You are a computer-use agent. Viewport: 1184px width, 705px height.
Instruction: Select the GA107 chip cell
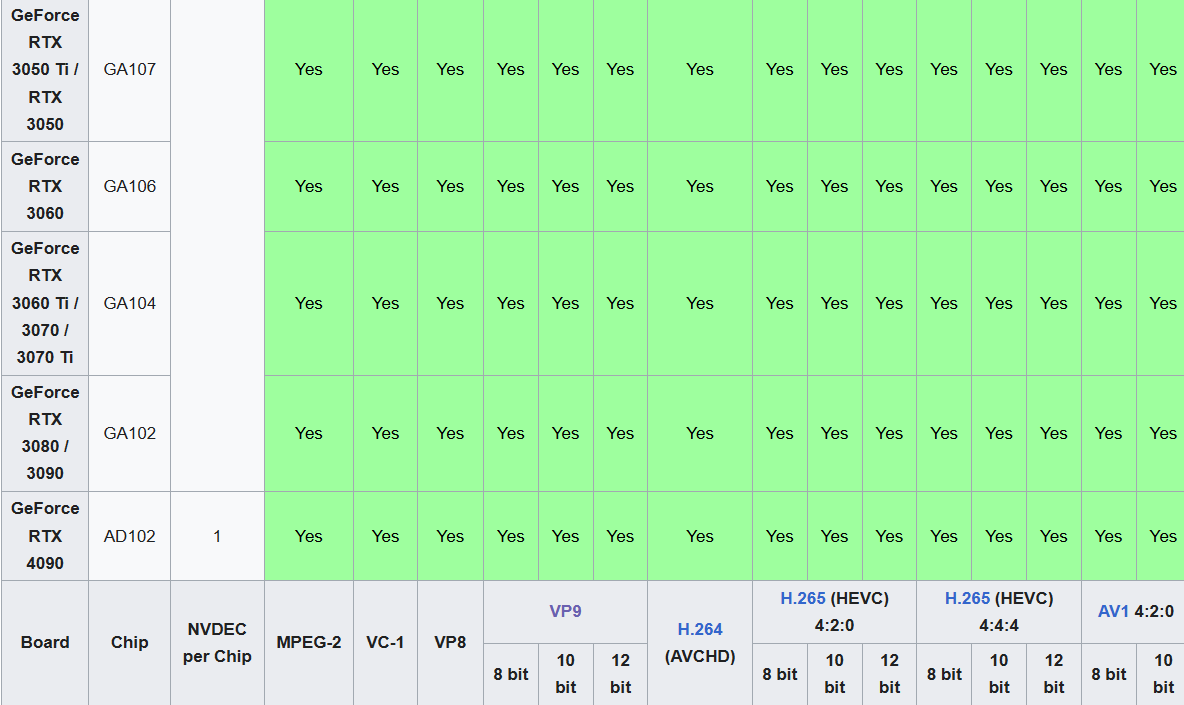coord(130,69)
